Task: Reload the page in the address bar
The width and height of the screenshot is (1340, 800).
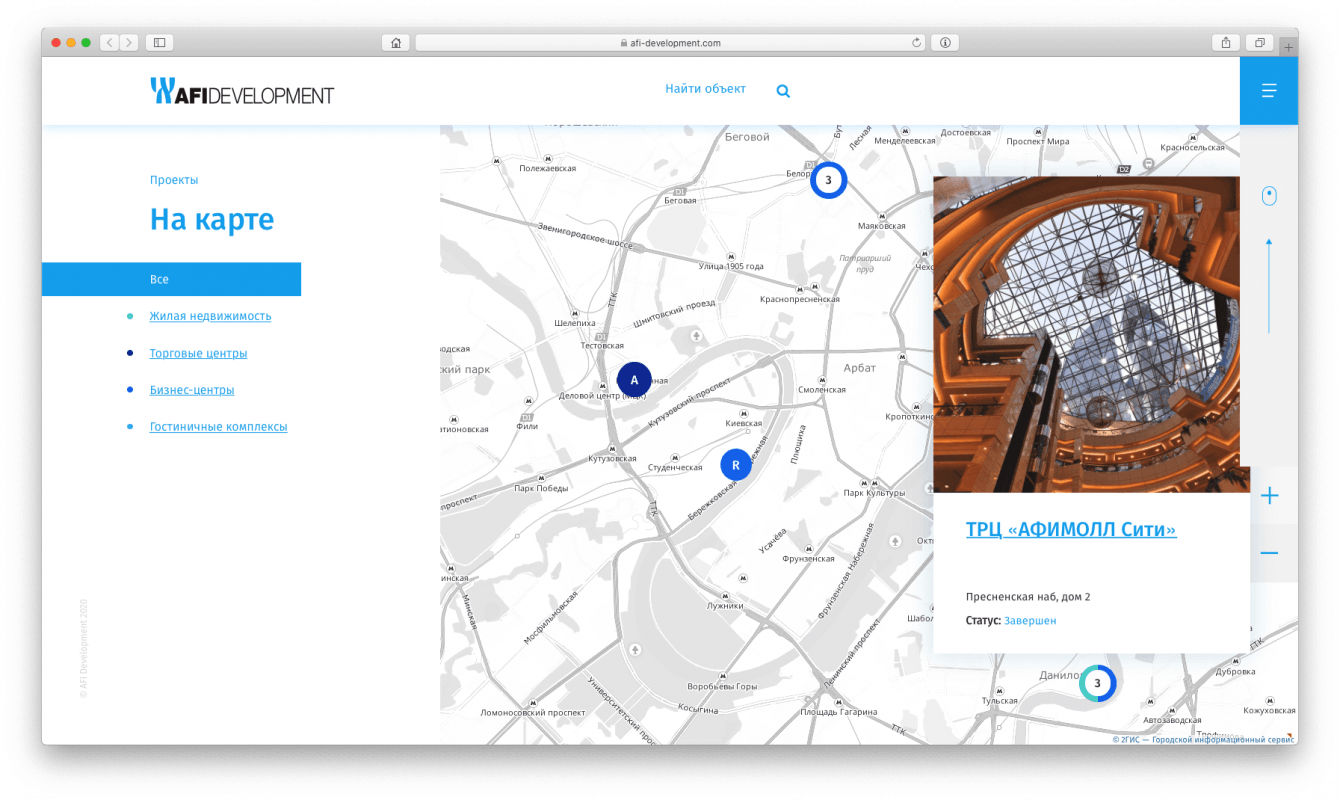Action: (916, 43)
